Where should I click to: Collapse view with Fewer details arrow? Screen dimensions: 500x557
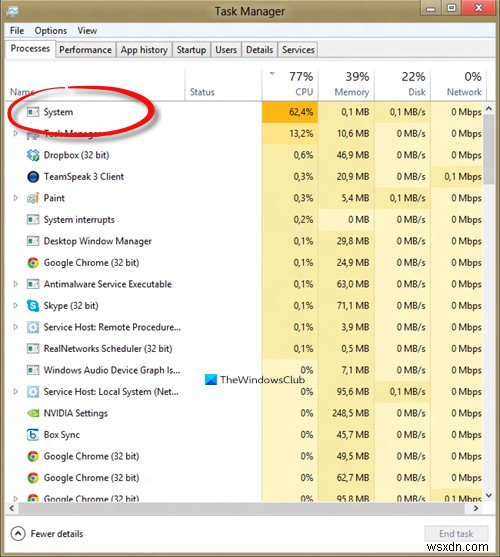[x=18, y=534]
